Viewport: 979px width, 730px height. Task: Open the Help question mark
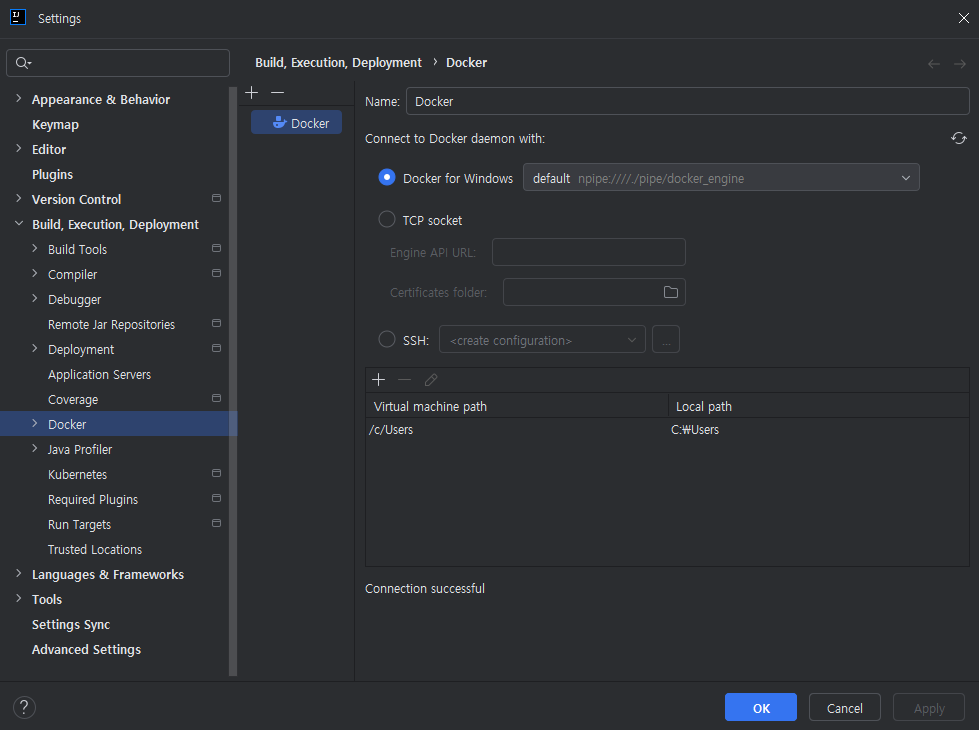[x=24, y=708]
